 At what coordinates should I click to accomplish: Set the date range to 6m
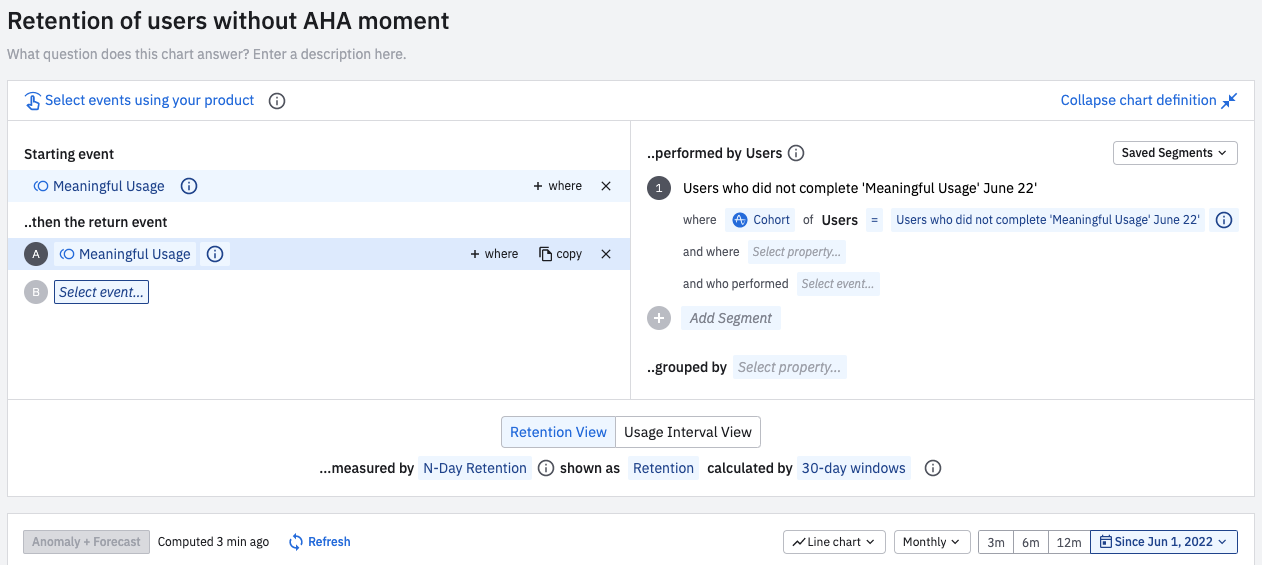pyautogui.click(x=1030, y=542)
